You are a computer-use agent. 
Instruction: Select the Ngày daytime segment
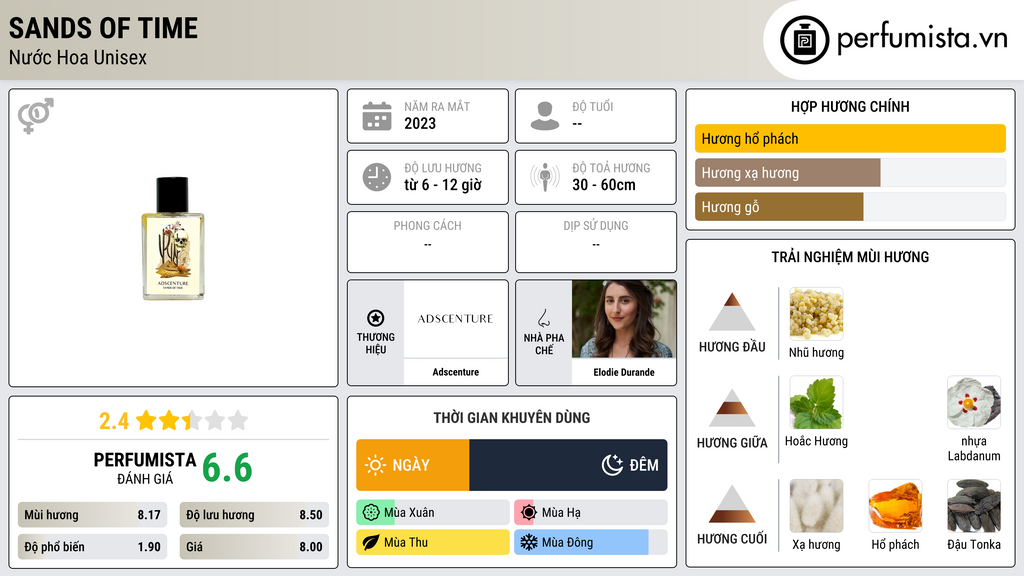pyautogui.click(x=413, y=465)
